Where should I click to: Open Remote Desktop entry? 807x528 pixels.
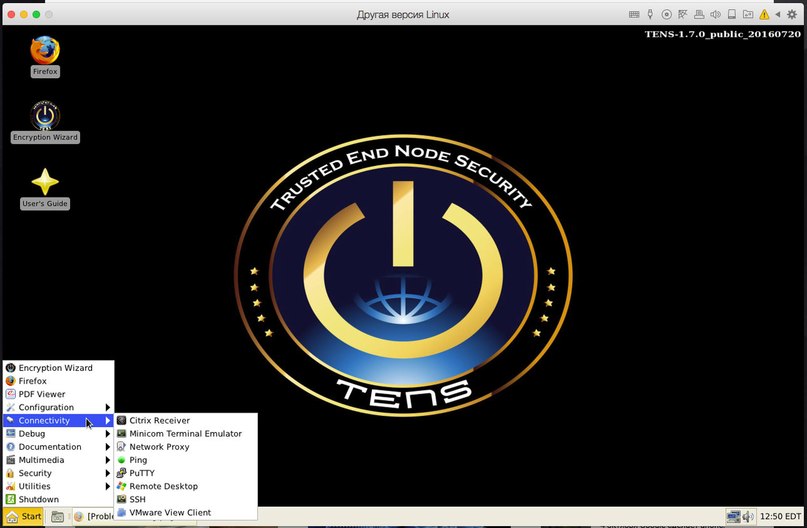point(185,486)
